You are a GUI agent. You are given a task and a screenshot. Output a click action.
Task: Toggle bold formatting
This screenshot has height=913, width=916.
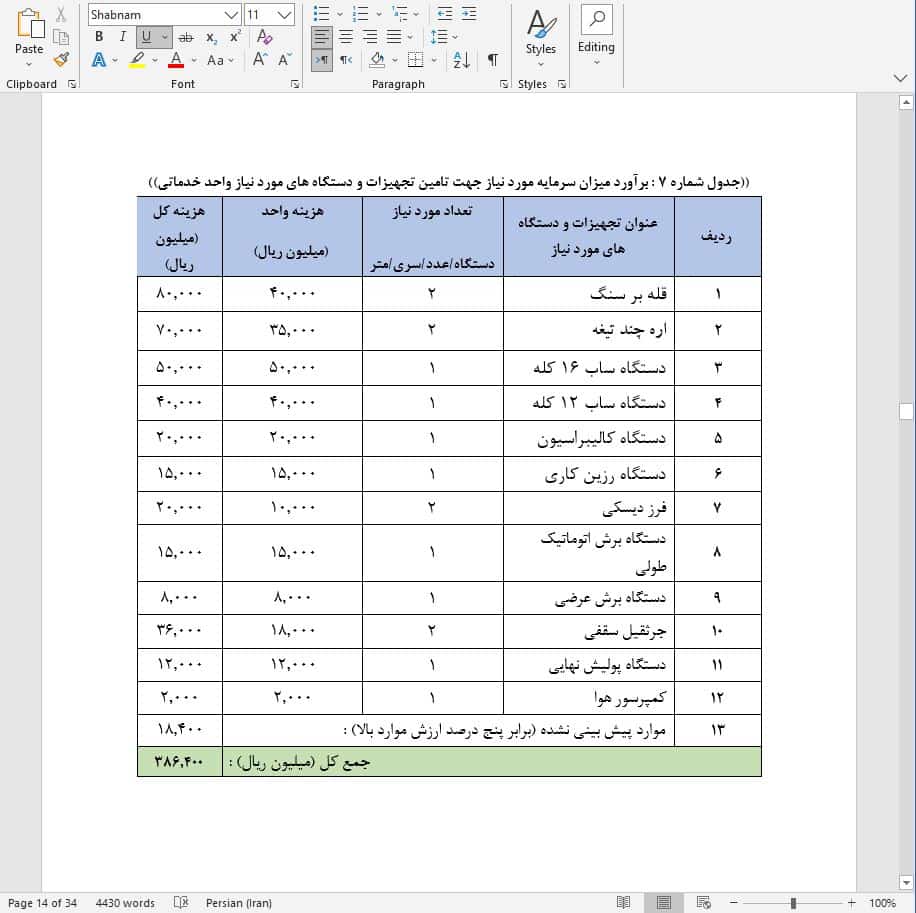[x=98, y=36]
